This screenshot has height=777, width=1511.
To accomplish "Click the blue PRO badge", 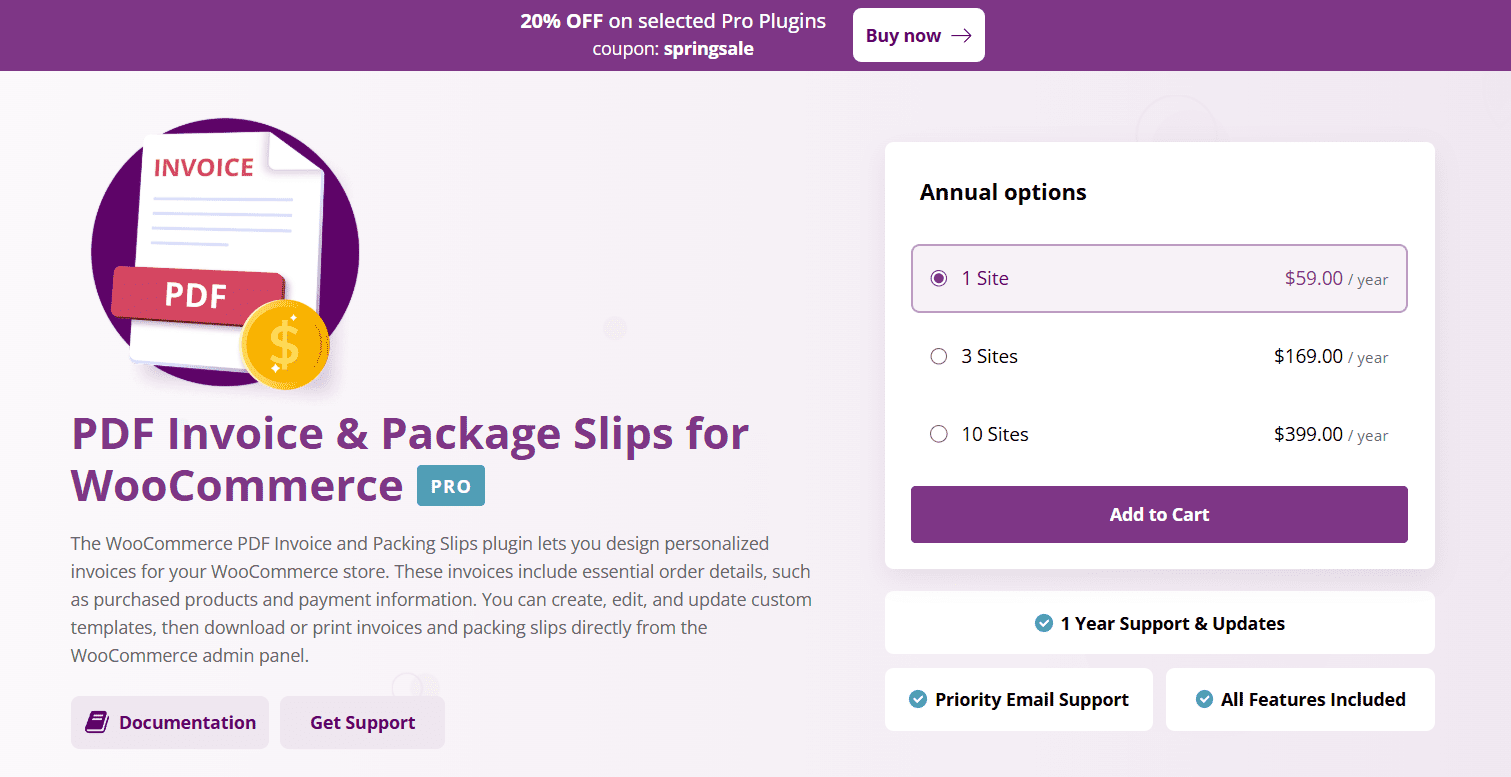I will [x=451, y=486].
